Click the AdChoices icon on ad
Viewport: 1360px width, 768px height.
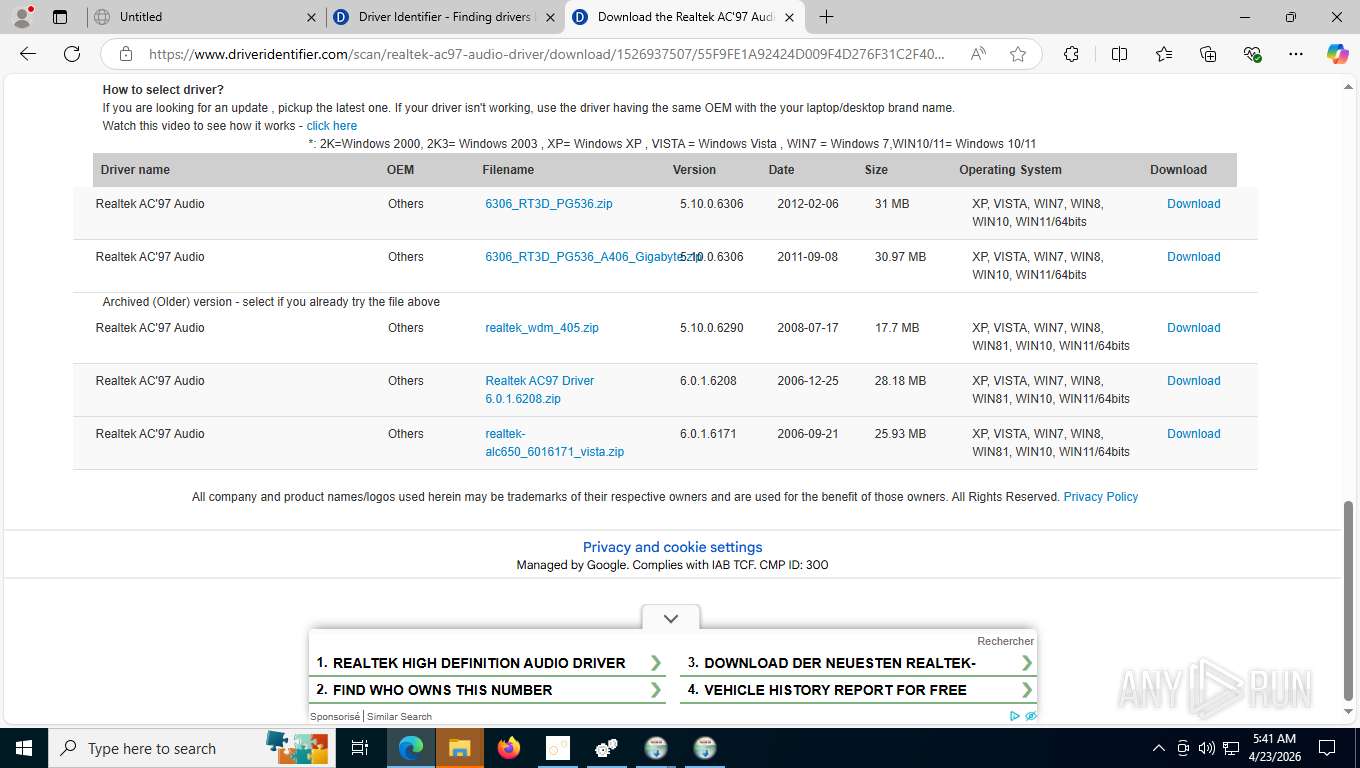[x=1015, y=716]
